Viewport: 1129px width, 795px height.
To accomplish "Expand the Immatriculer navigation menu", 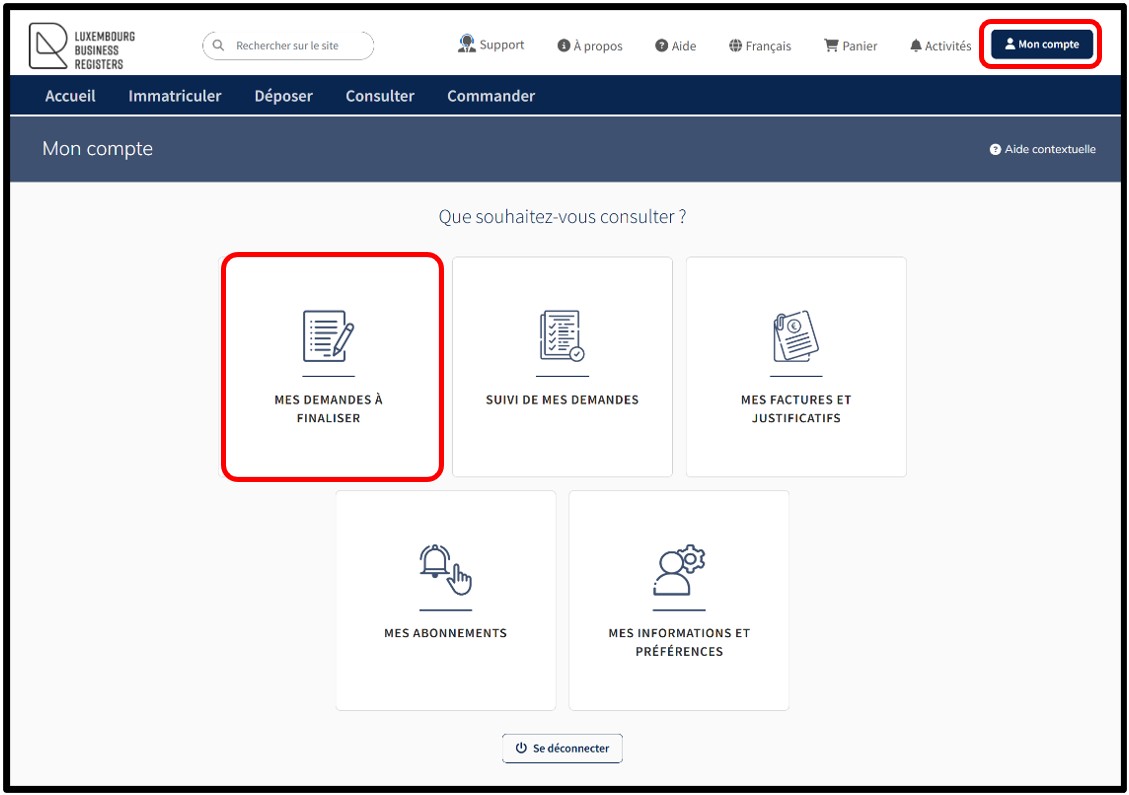I will [x=175, y=96].
